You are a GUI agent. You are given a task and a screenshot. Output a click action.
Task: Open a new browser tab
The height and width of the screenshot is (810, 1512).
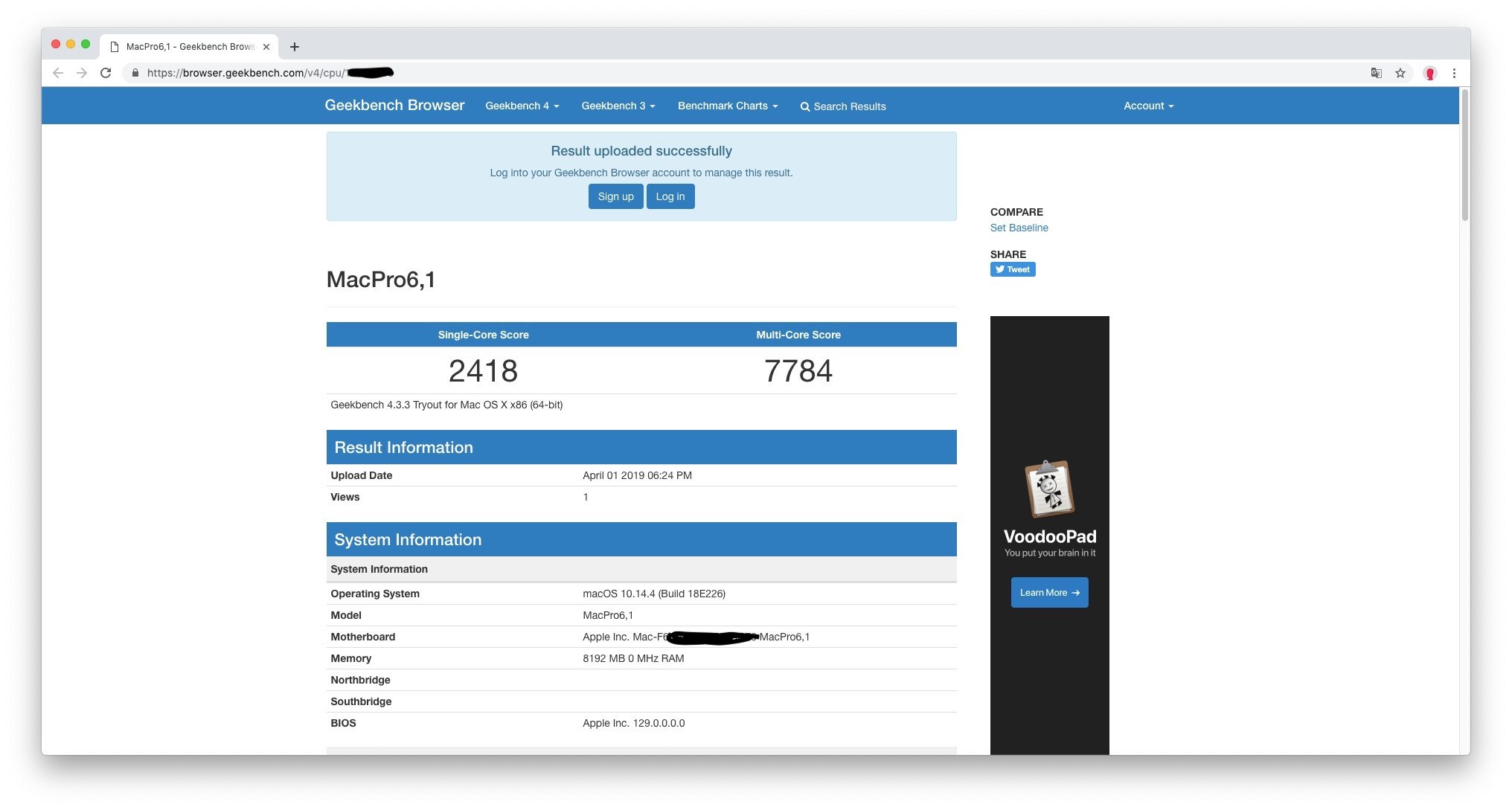point(295,47)
